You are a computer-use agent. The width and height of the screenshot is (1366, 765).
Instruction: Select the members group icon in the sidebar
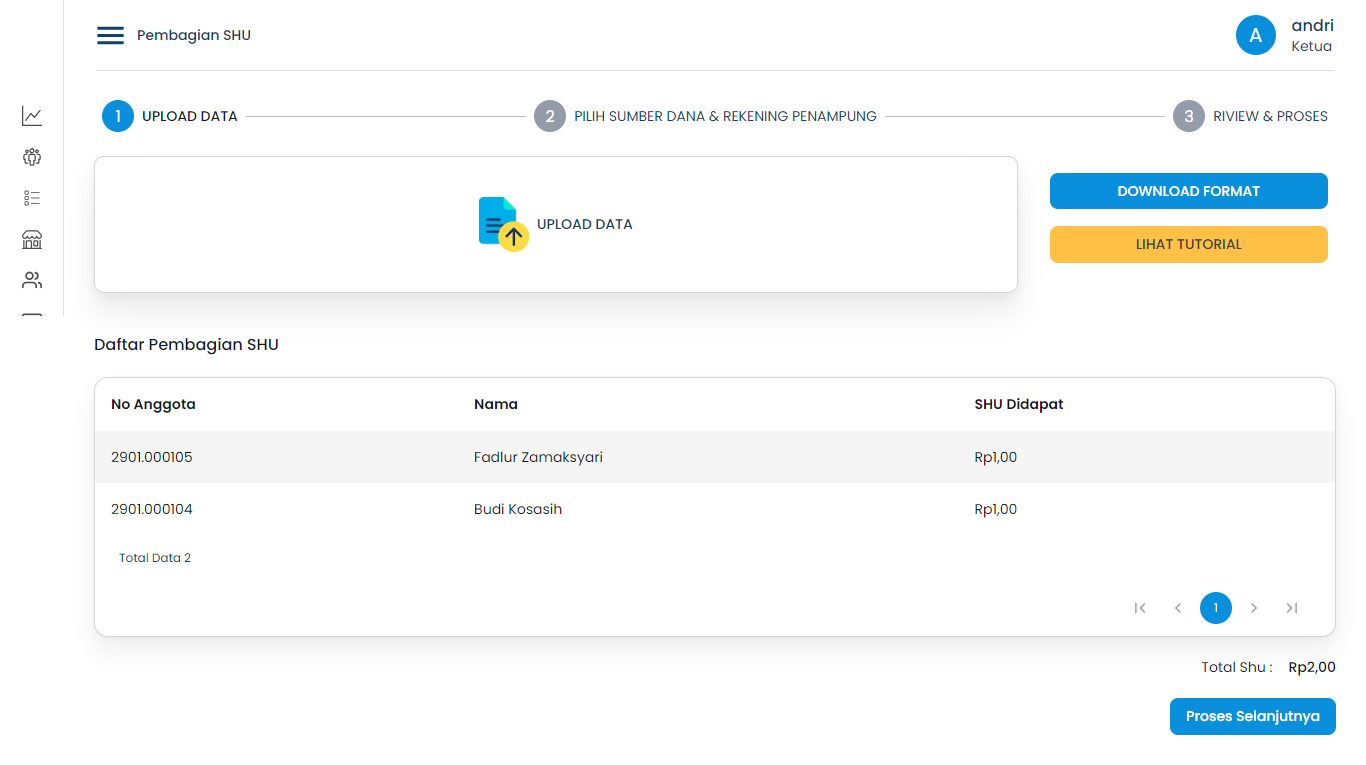(31, 157)
